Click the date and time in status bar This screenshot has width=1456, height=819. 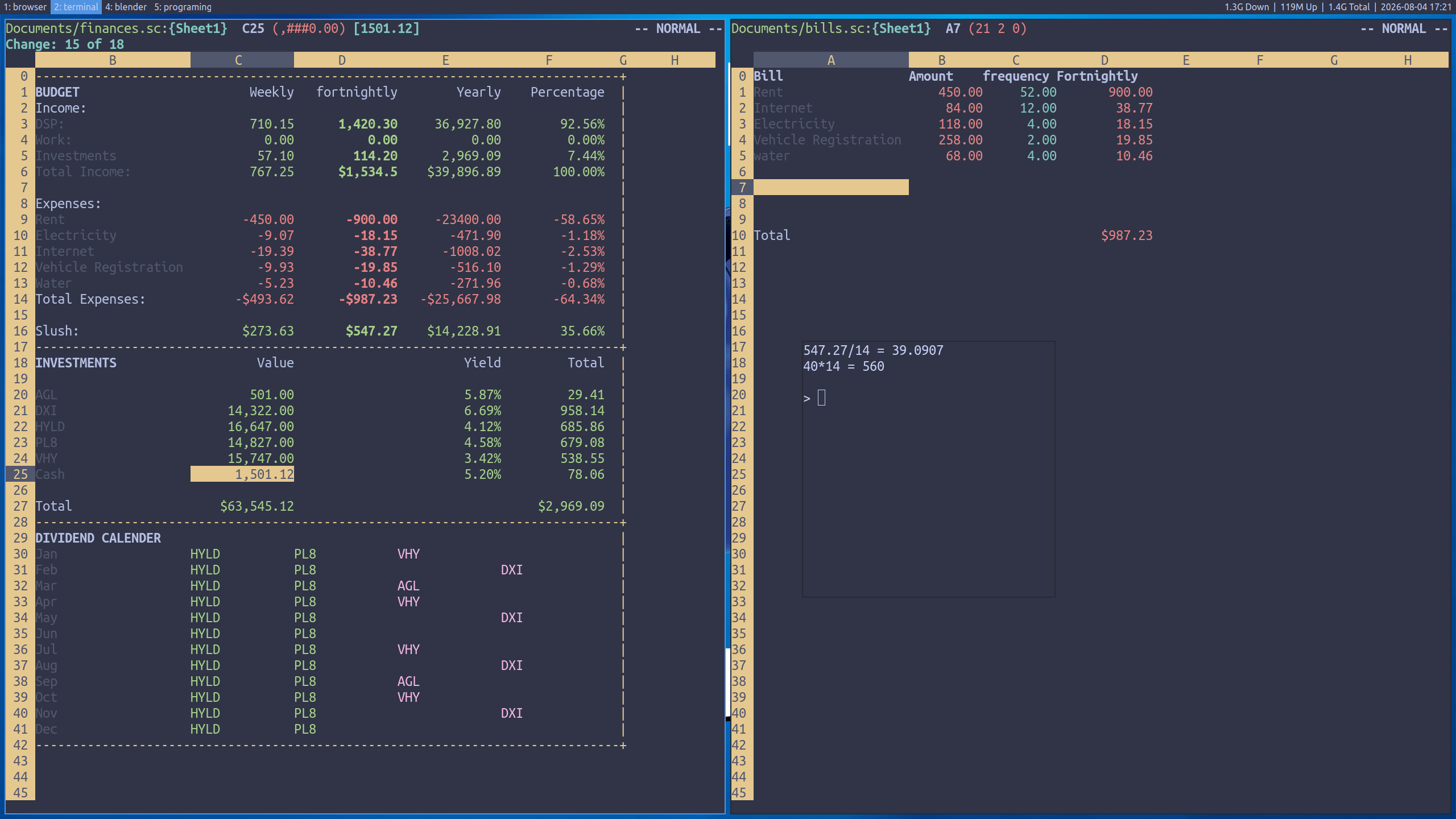(x=1416, y=7)
